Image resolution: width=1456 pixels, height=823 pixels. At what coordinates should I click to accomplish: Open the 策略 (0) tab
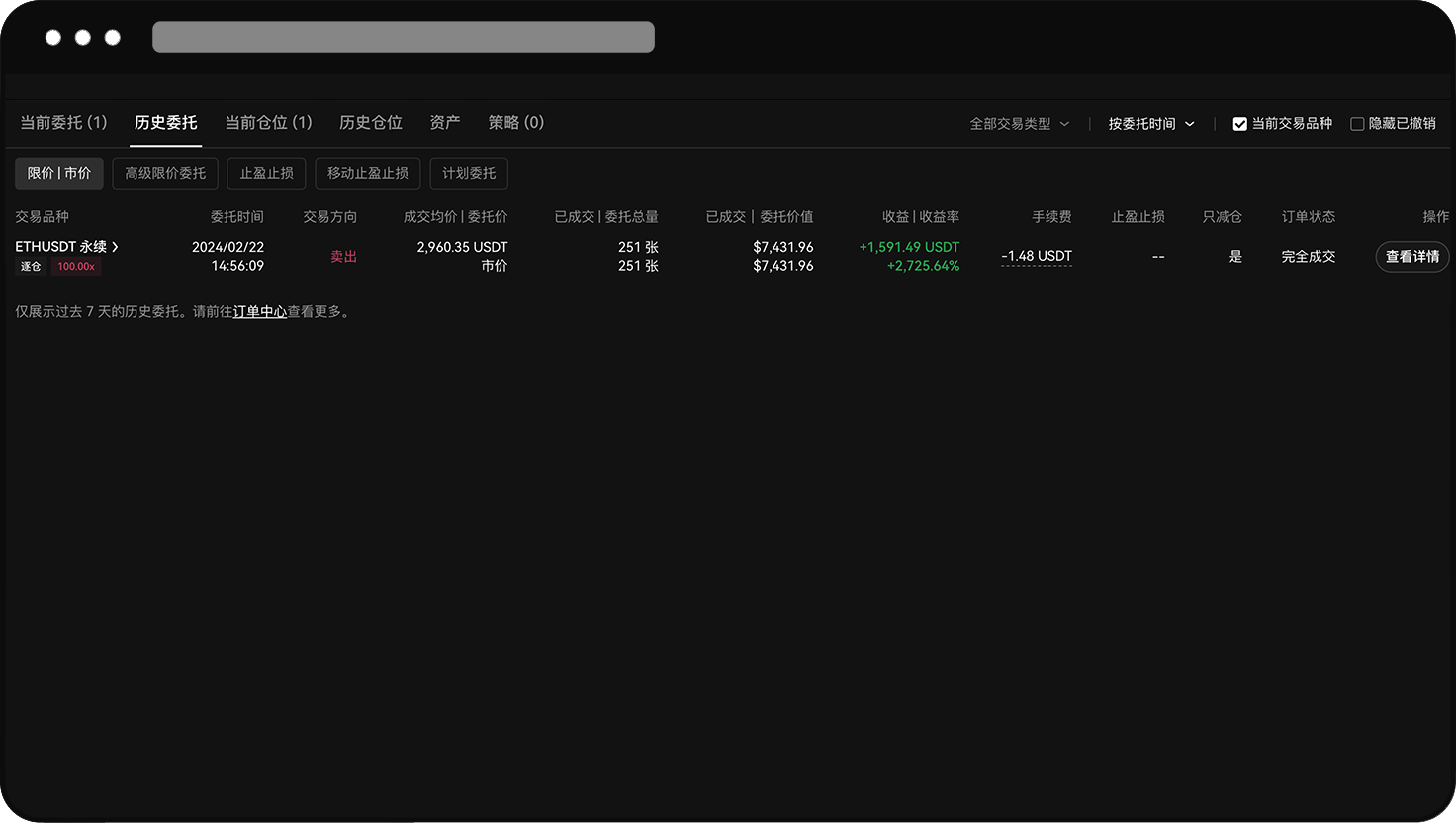(515, 122)
